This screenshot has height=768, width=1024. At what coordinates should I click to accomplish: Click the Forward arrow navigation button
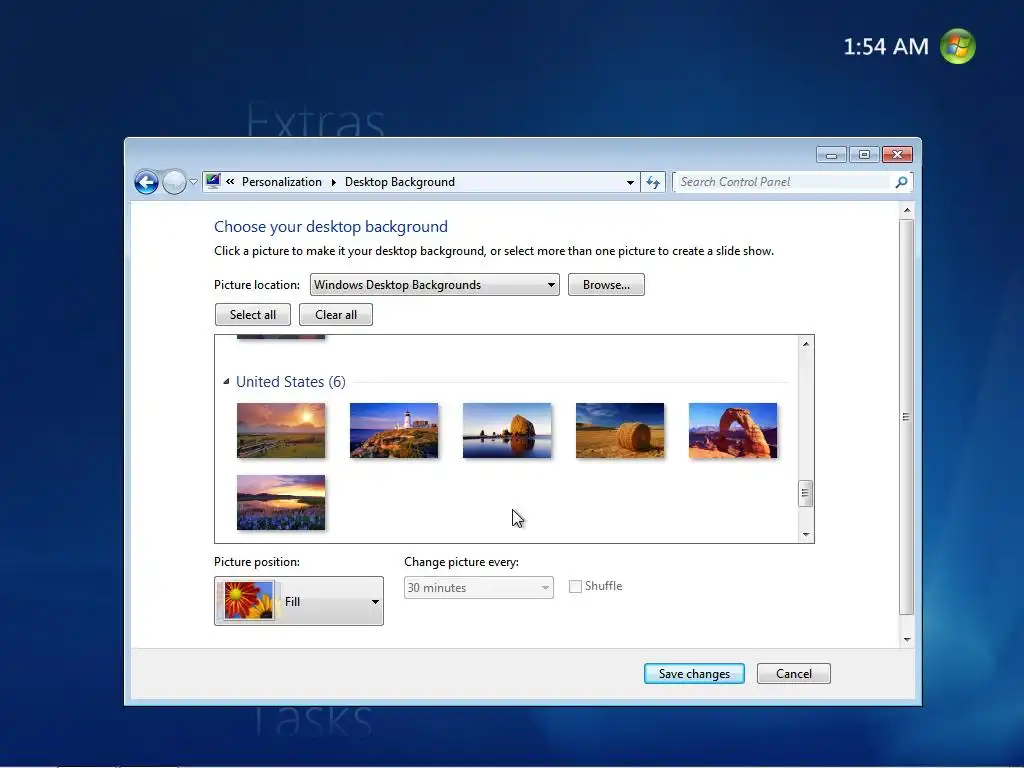[x=174, y=182]
